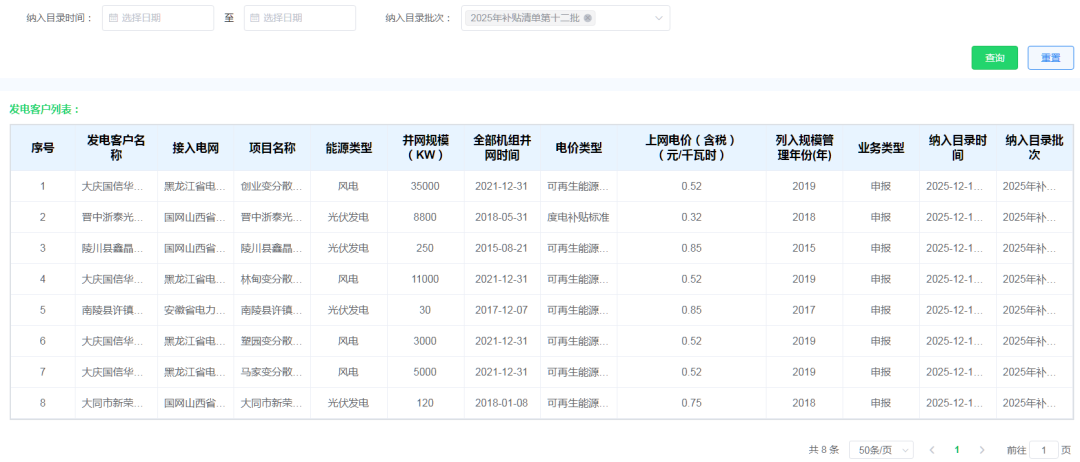The height and width of the screenshot is (462, 1080).
Task: Click the 查询 button
Action: coord(994,58)
